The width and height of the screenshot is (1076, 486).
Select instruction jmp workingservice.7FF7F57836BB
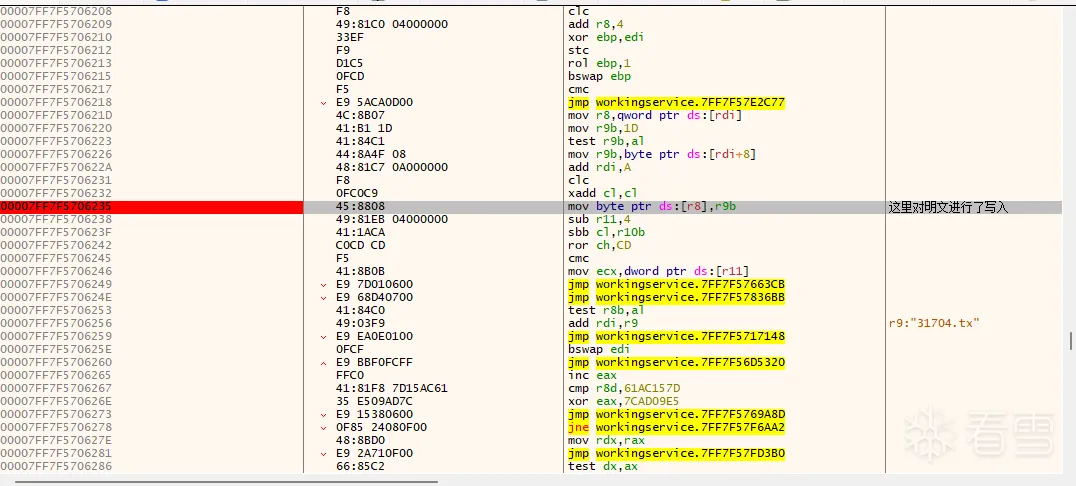[x=677, y=297]
